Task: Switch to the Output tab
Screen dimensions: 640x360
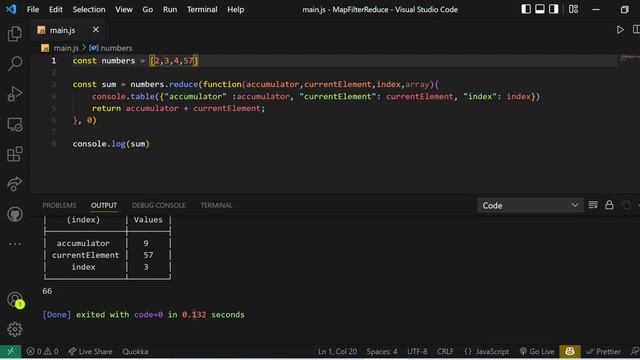Action: pyautogui.click(x=104, y=205)
